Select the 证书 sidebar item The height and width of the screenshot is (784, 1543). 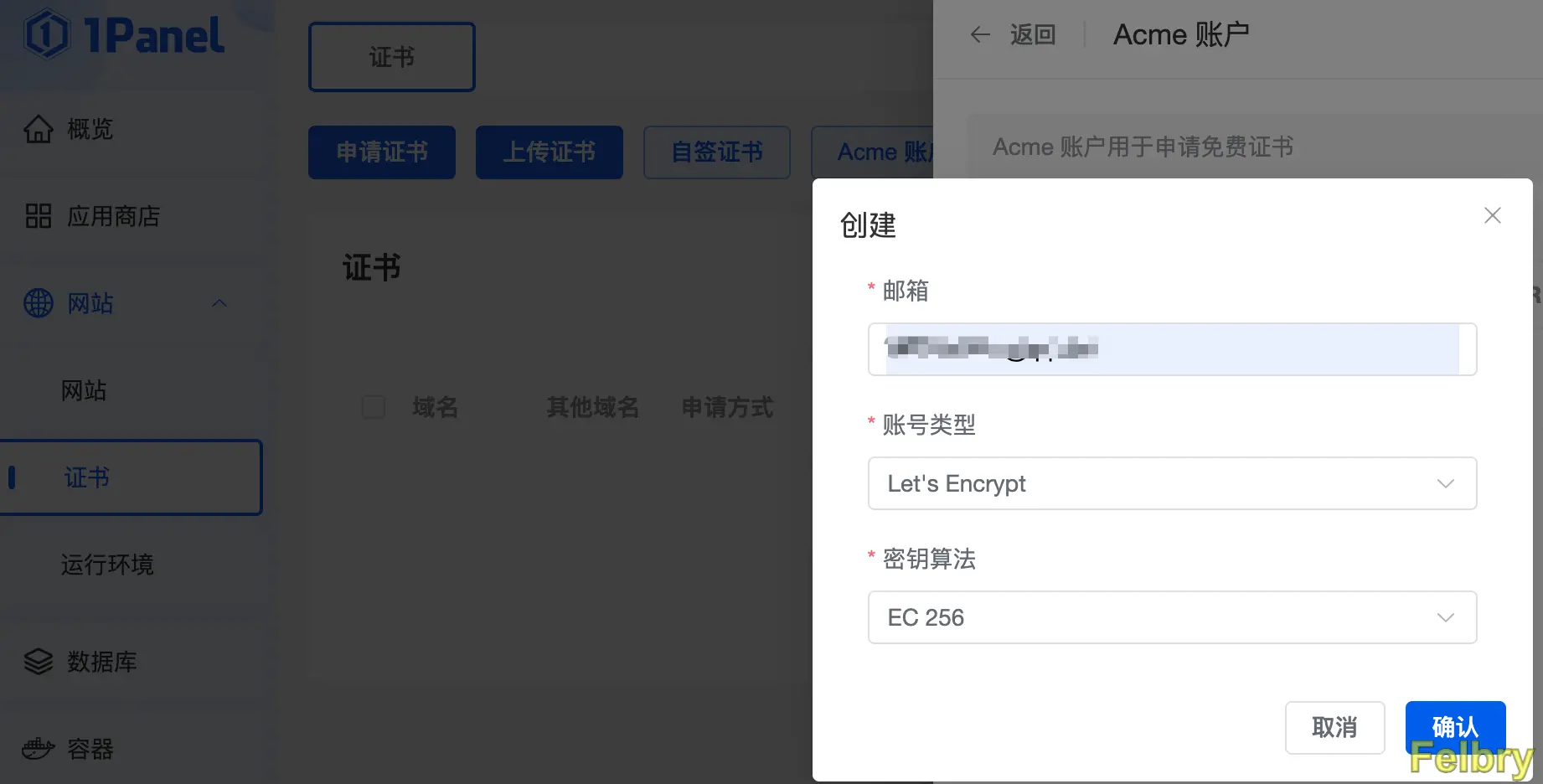tap(132, 477)
